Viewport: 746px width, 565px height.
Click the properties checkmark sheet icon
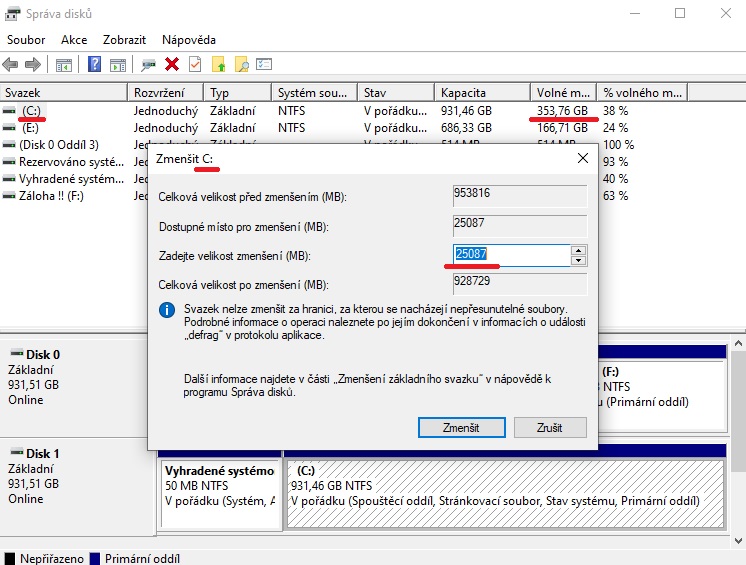tap(195, 64)
